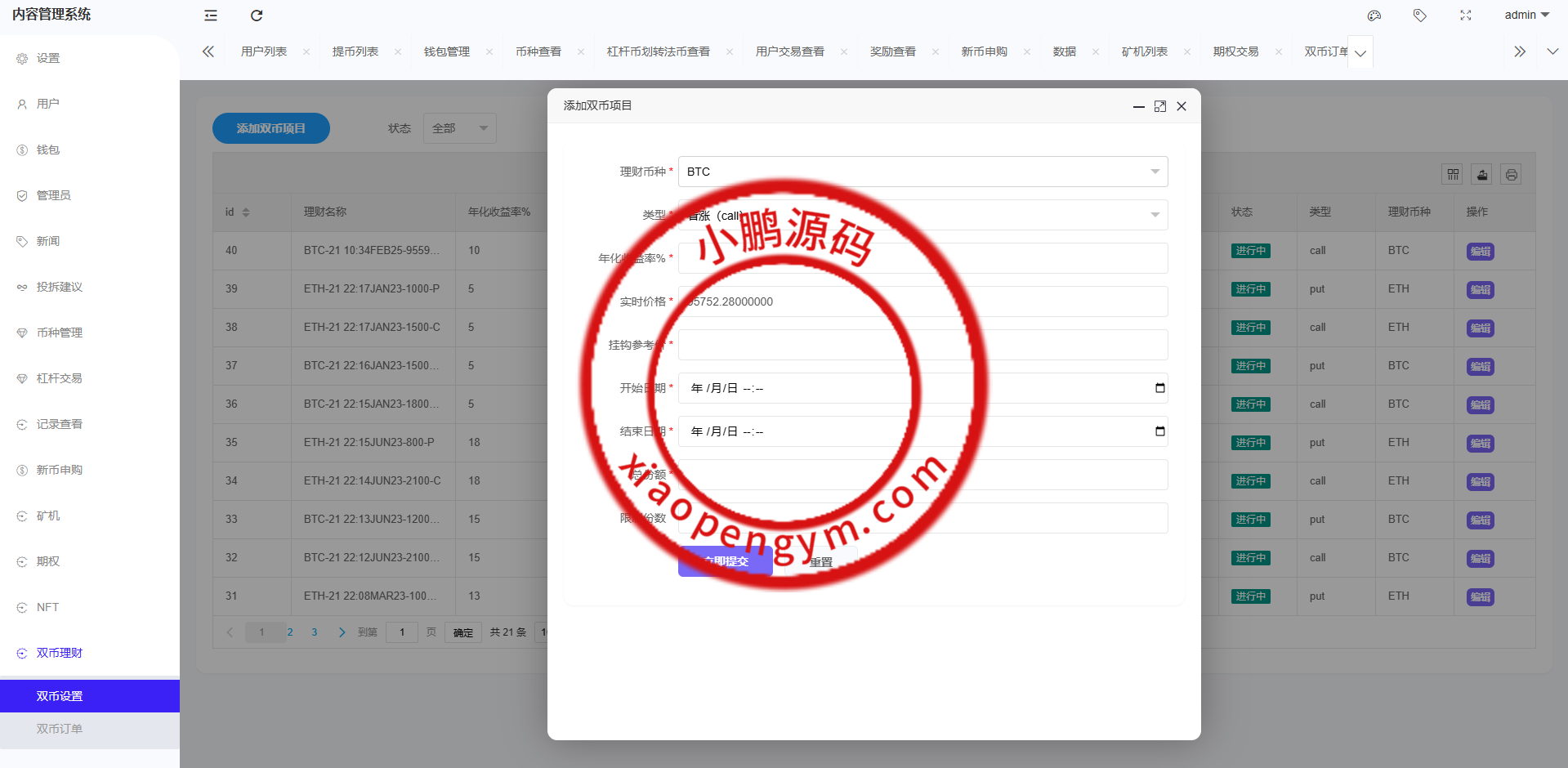1568x768 pixels.
Task: Open calendar picker for 开始日期 field
Action: point(1159,388)
